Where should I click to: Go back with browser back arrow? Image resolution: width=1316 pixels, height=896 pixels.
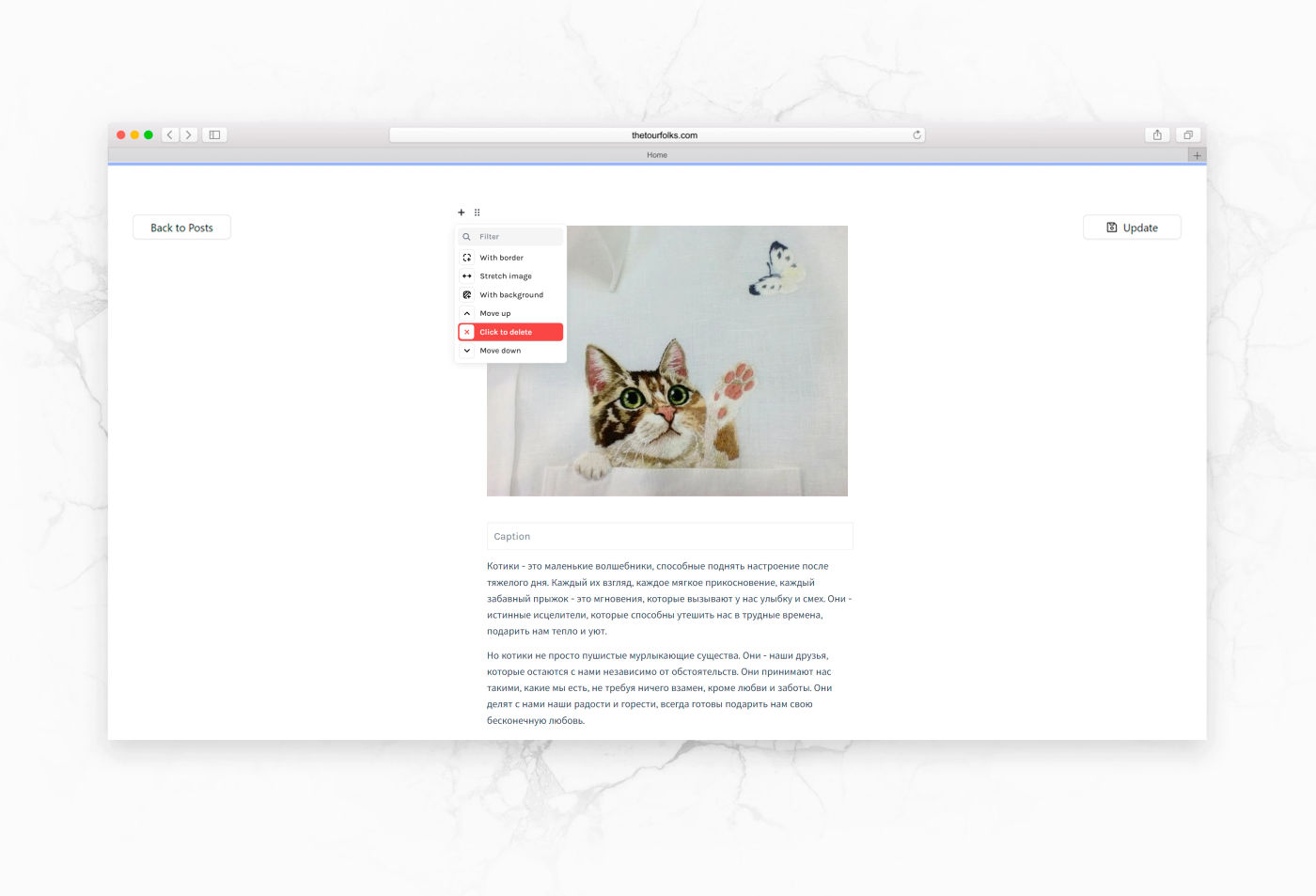tap(170, 135)
